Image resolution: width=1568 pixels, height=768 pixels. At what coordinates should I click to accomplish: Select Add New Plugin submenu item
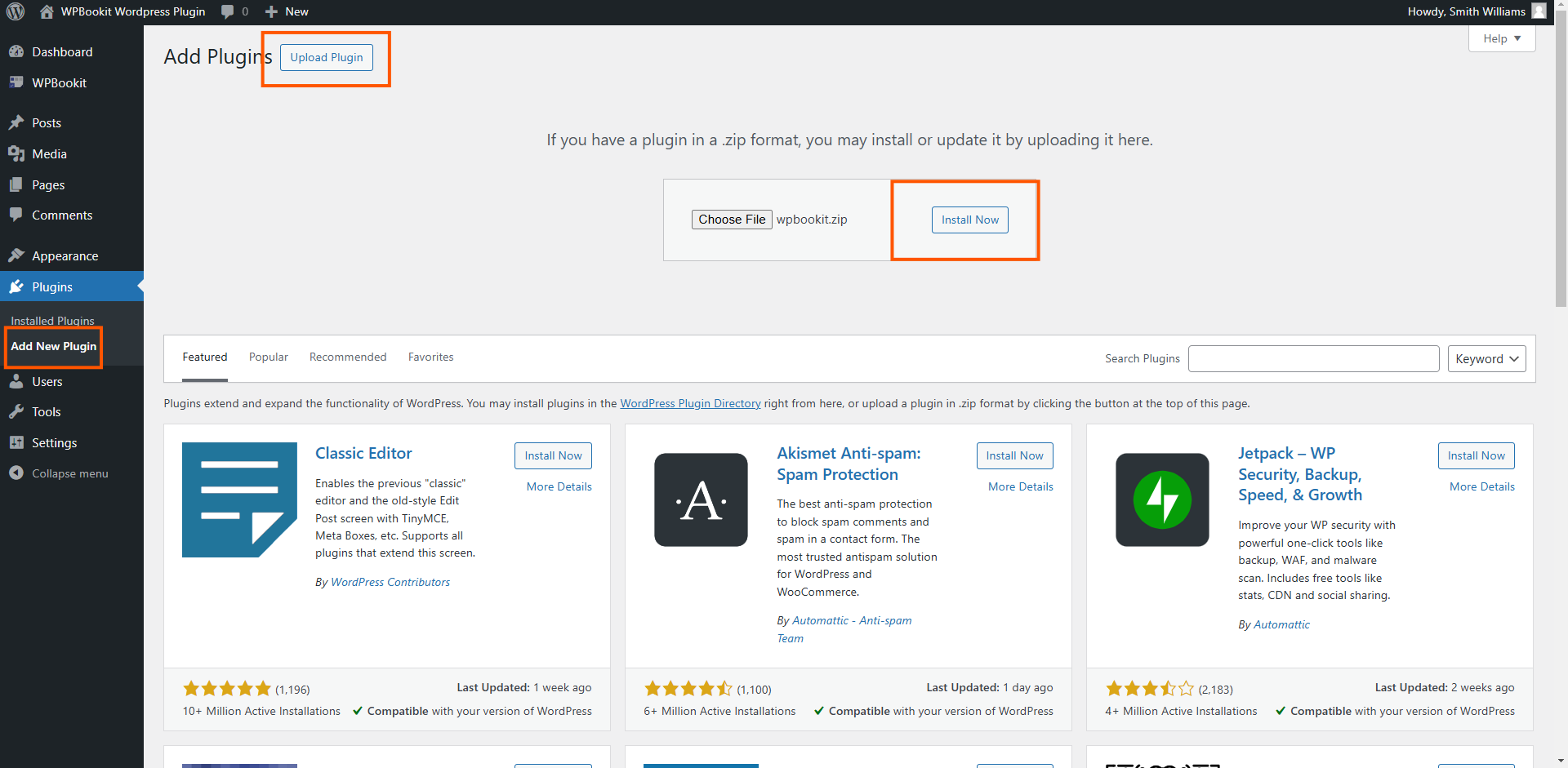pos(53,346)
